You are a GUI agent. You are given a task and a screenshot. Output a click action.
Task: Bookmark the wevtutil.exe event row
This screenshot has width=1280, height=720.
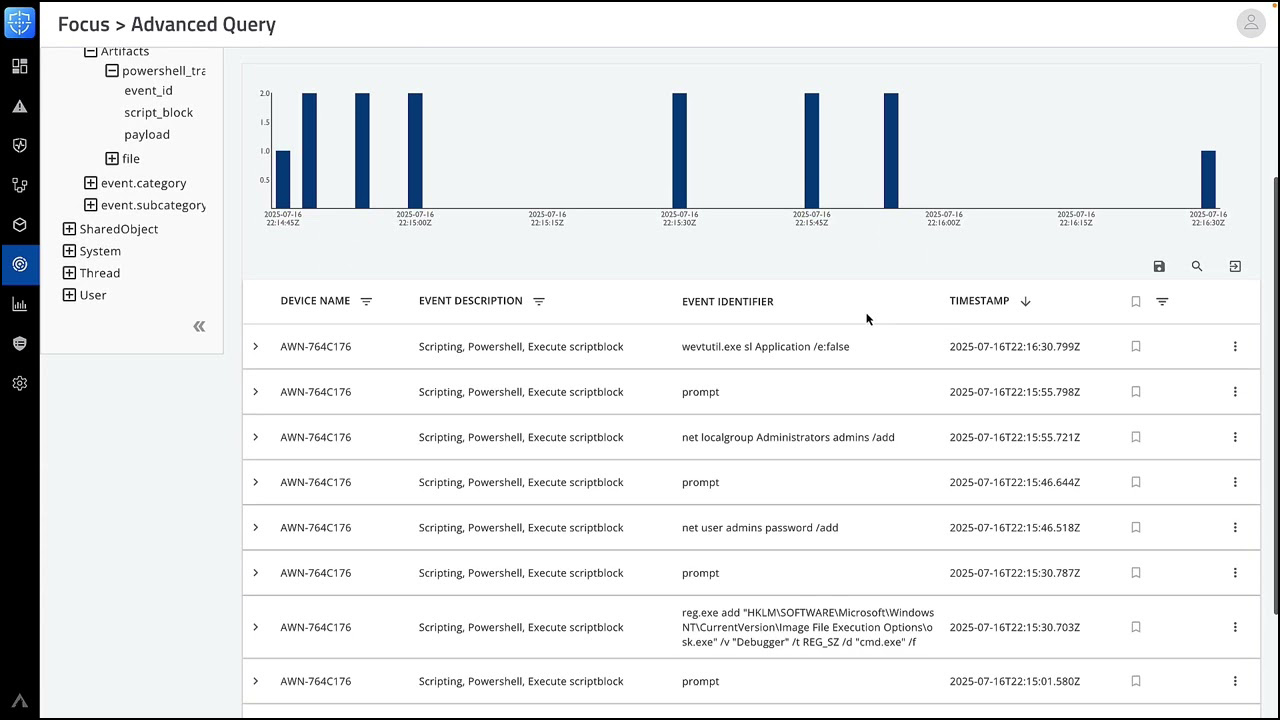1136,347
